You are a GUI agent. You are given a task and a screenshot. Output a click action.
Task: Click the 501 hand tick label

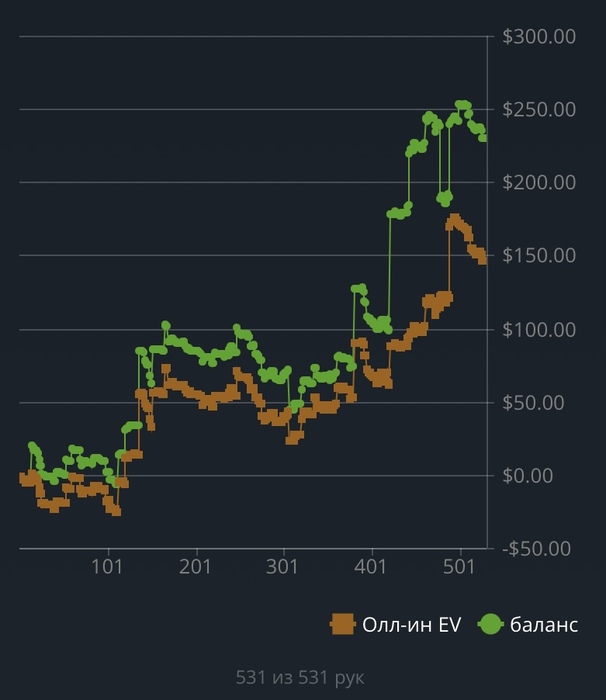tap(459, 567)
